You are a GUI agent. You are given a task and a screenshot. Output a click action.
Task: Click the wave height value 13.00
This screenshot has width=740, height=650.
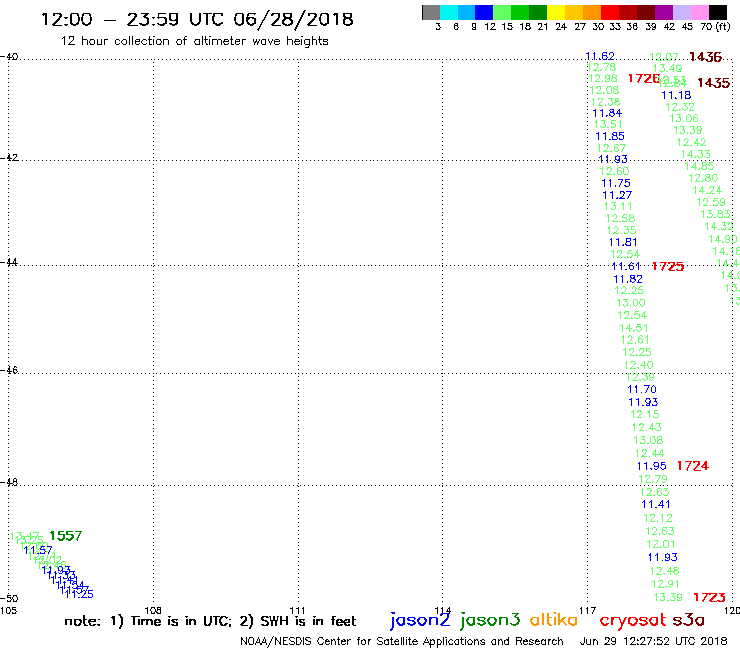tap(631, 303)
